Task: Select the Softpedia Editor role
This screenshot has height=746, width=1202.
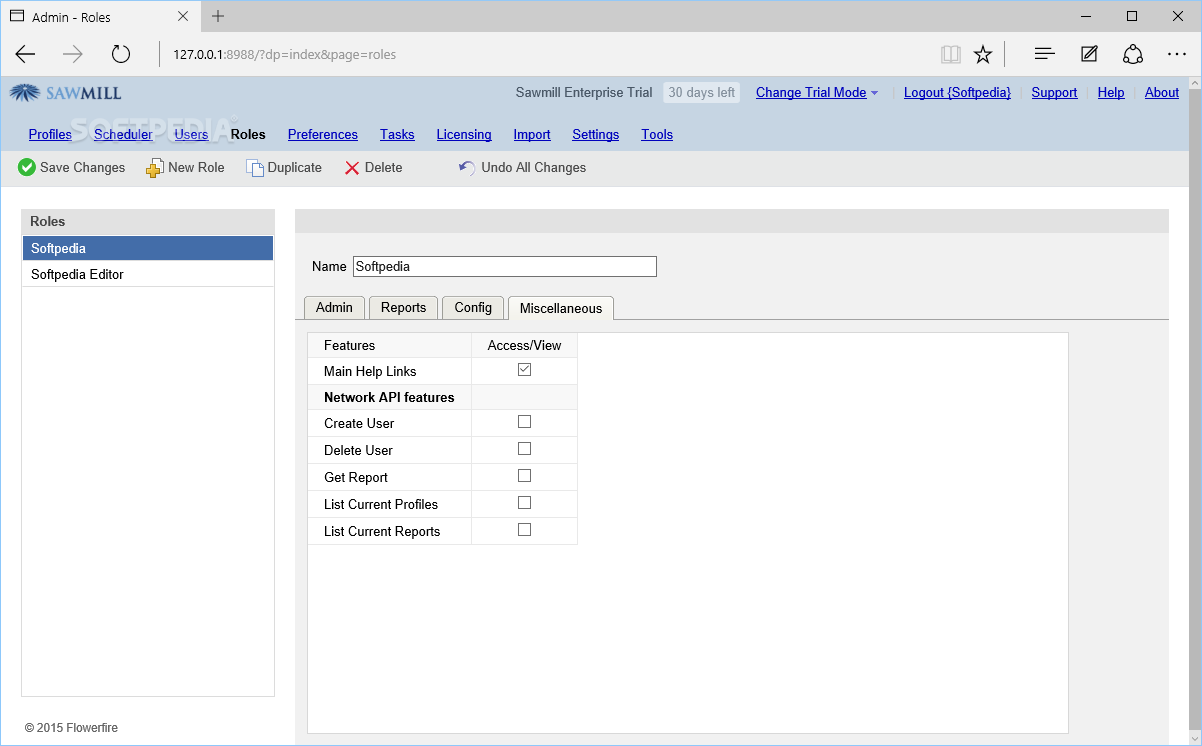Action: (148, 274)
